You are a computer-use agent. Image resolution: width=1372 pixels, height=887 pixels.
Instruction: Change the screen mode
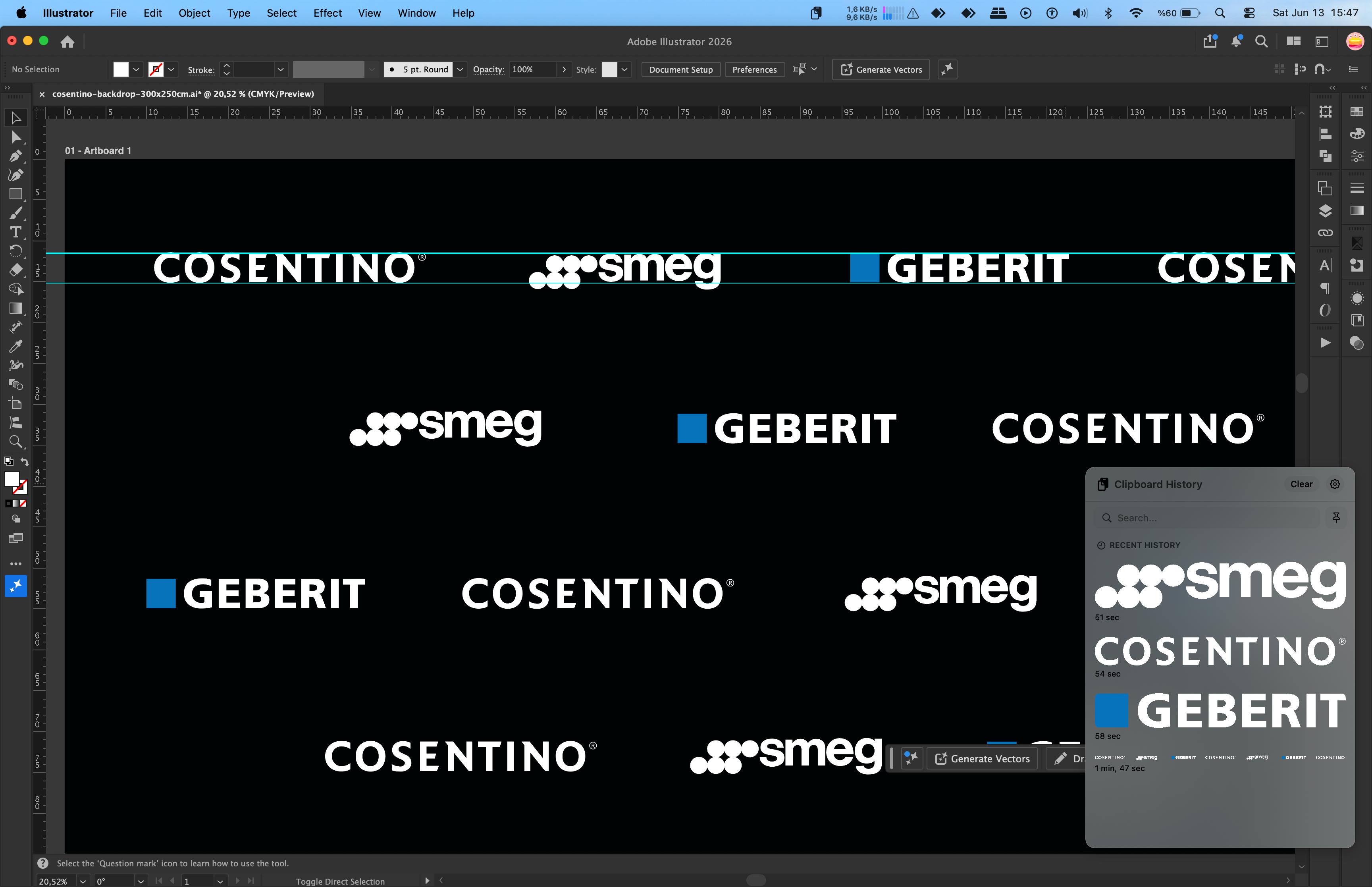pos(15,538)
